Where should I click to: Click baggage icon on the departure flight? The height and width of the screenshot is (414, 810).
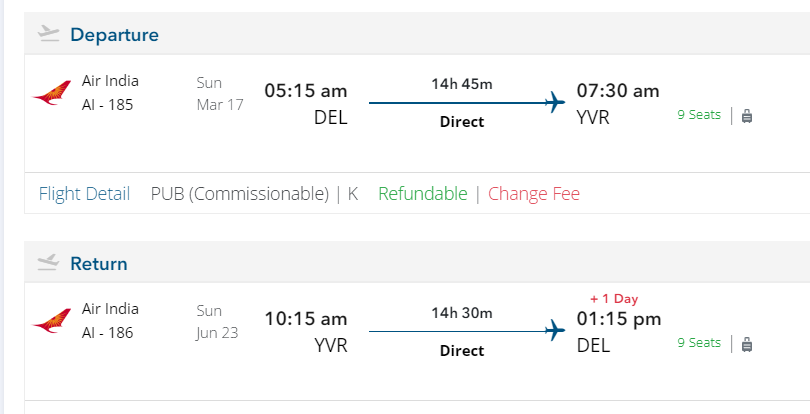pos(747,116)
